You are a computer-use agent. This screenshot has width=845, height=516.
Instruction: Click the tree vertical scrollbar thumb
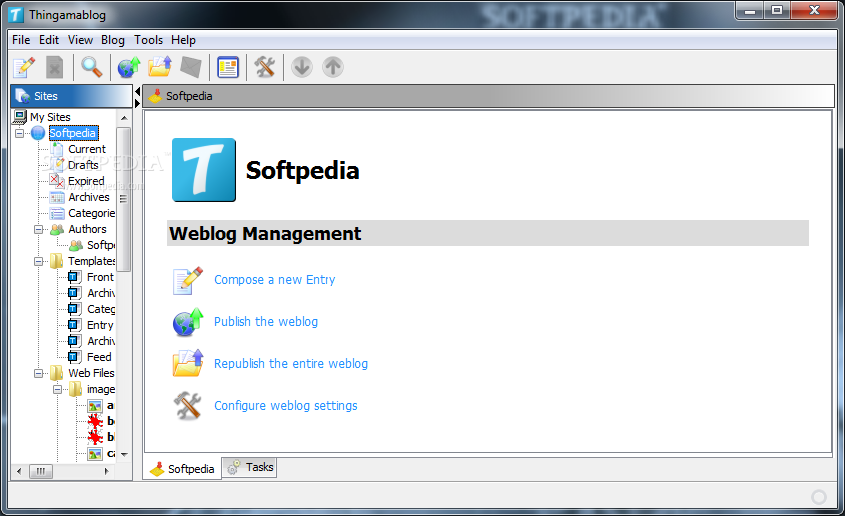(x=124, y=199)
